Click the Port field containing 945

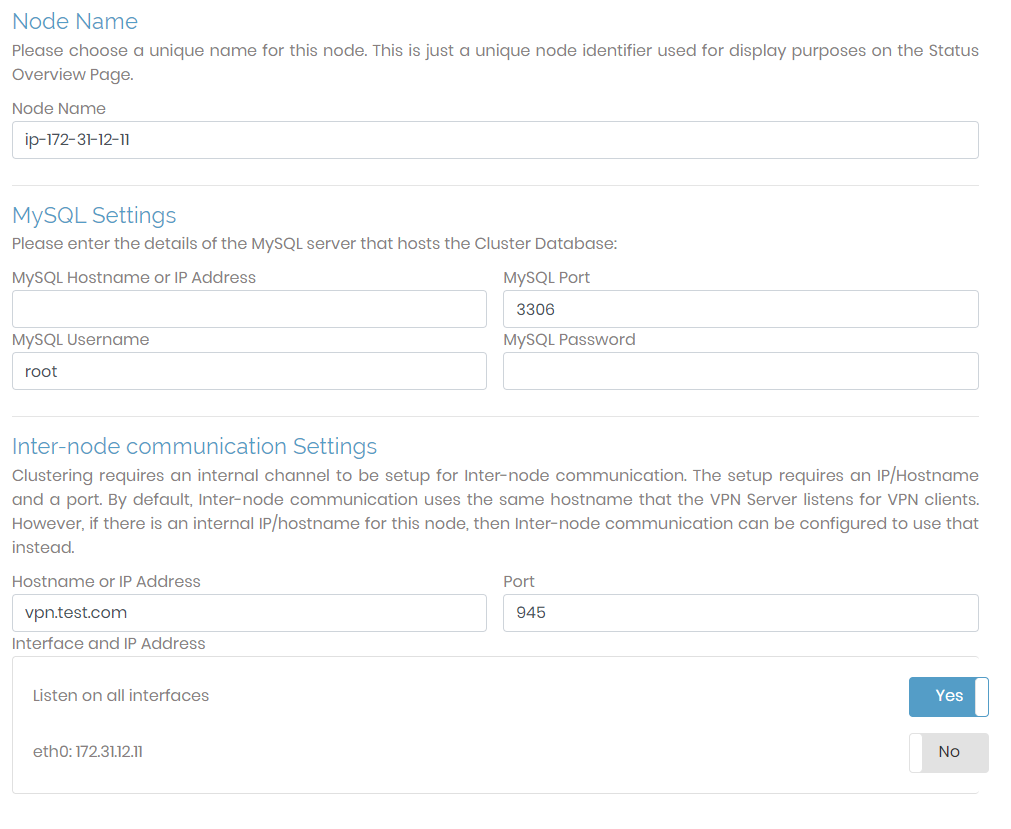tap(739, 612)
